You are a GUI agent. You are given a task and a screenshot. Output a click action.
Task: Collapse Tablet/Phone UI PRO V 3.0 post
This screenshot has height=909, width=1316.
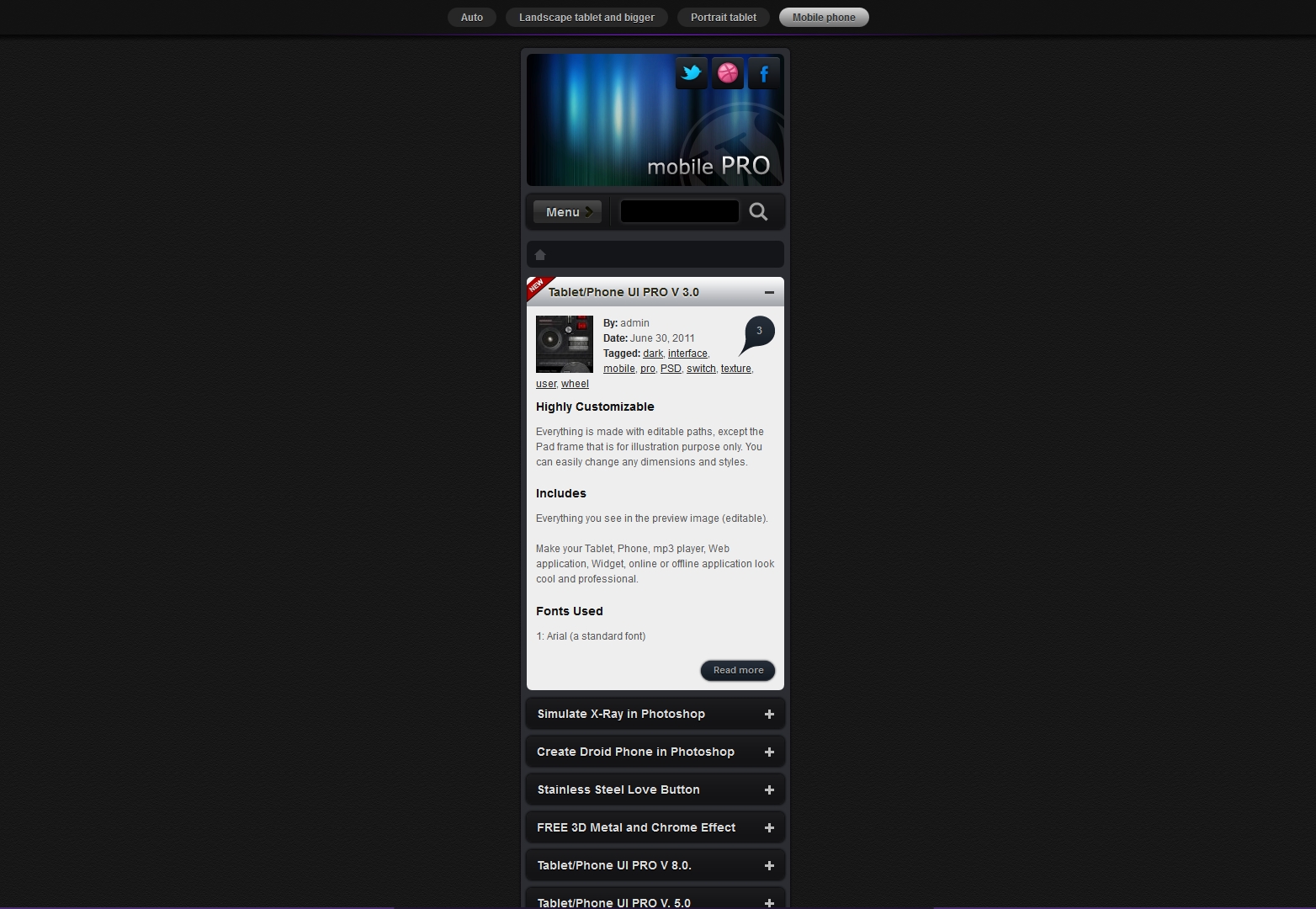pos(769,293)
